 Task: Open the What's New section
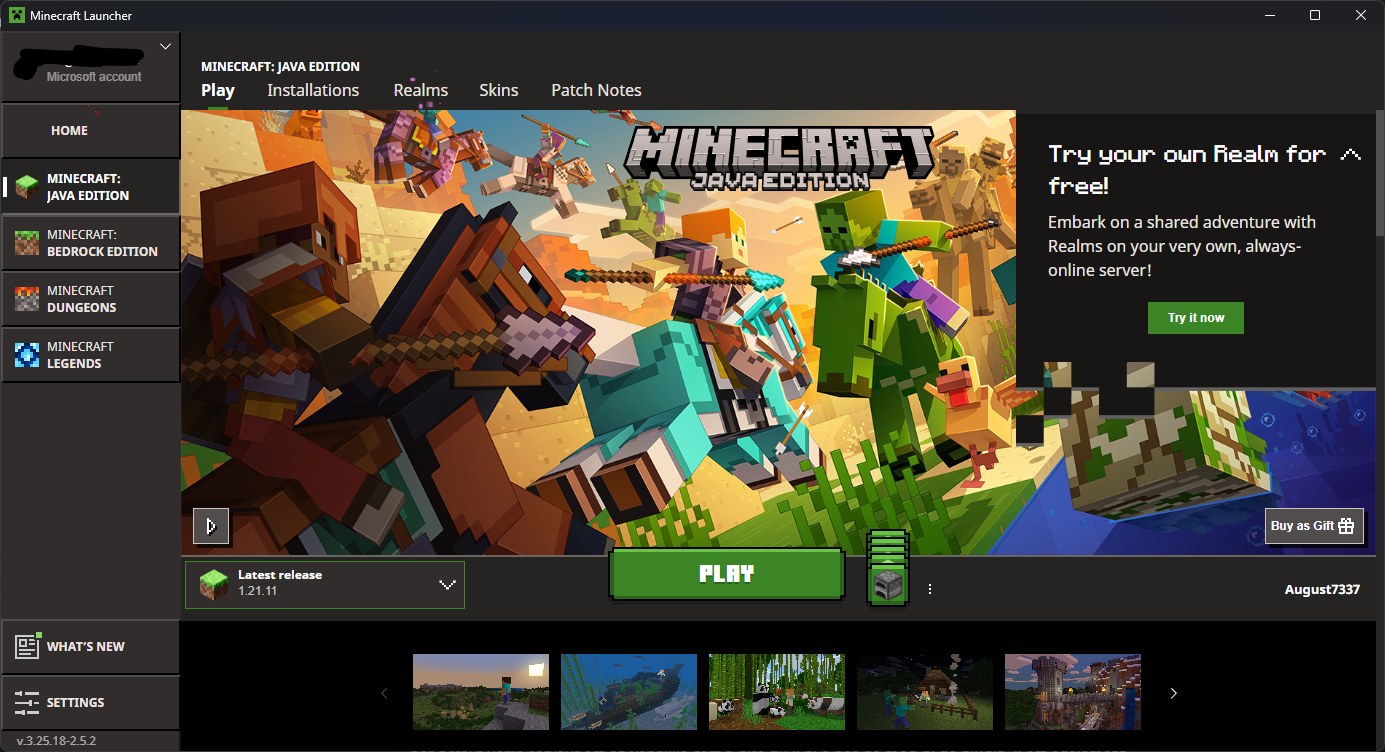90,647
